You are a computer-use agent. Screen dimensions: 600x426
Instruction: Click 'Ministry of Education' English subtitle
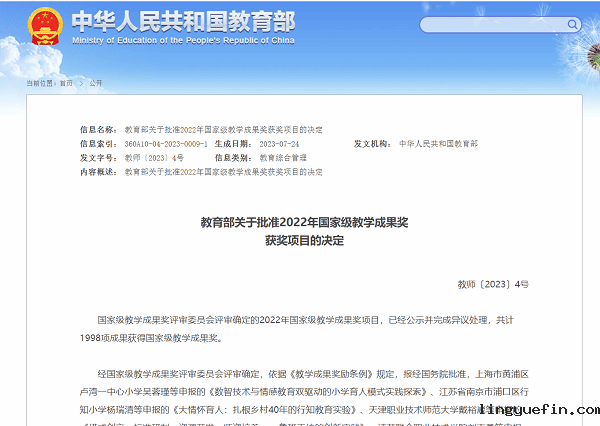pyautogui.click(x=183, y=41)
